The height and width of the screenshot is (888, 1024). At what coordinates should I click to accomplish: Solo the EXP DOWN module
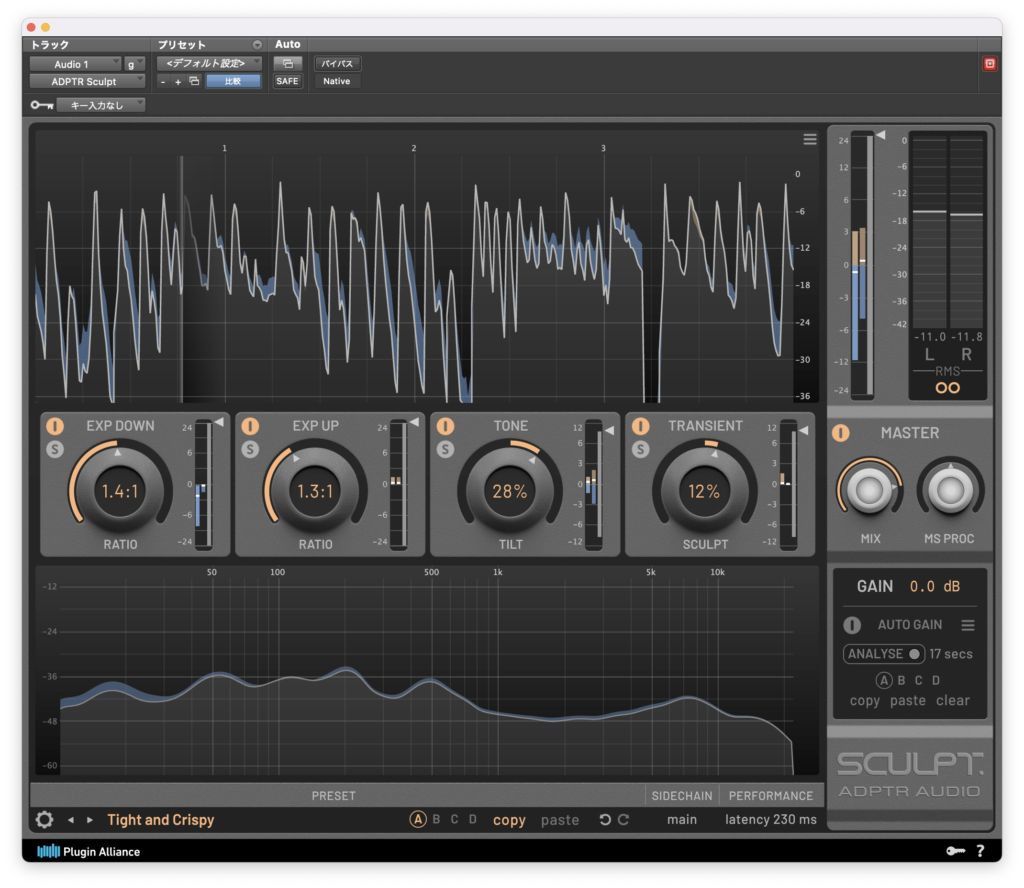(x=55, y=449)
